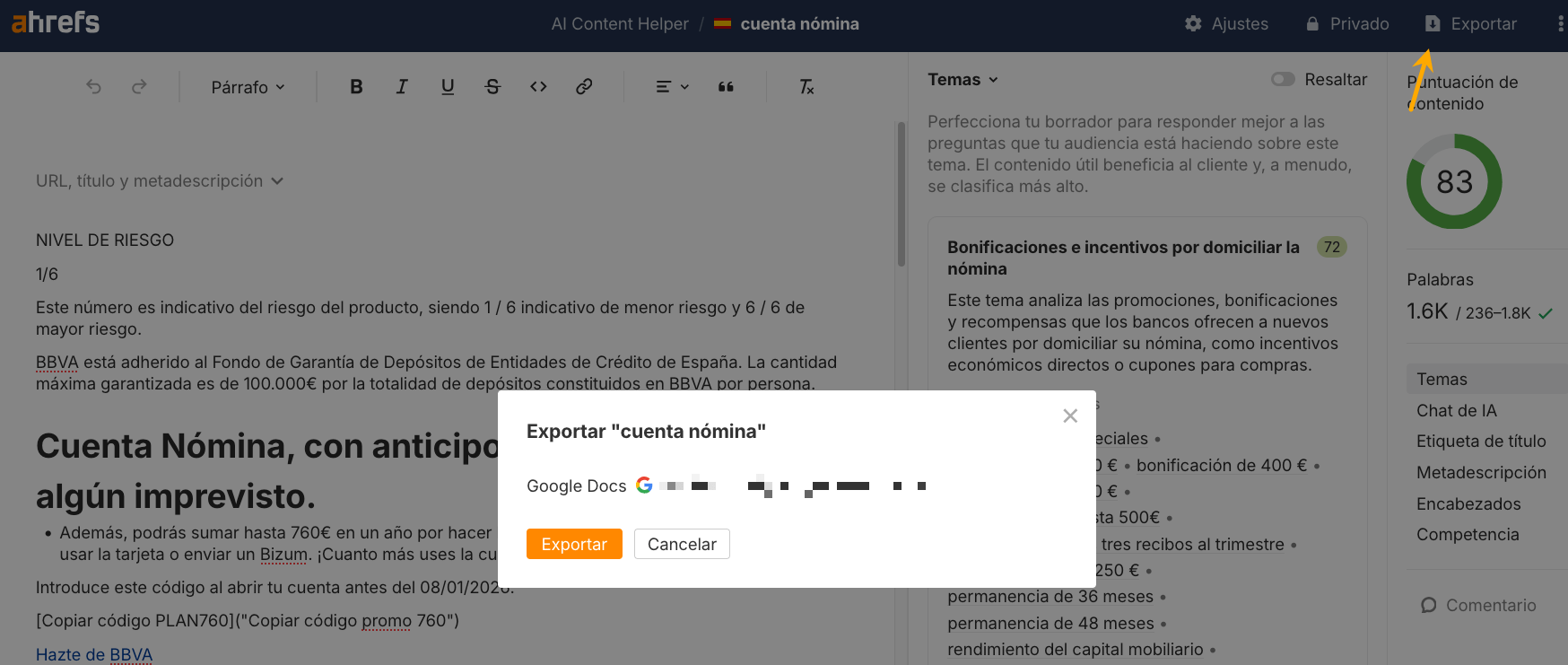
Task: Toggle underline formatting
Action: 448,87
